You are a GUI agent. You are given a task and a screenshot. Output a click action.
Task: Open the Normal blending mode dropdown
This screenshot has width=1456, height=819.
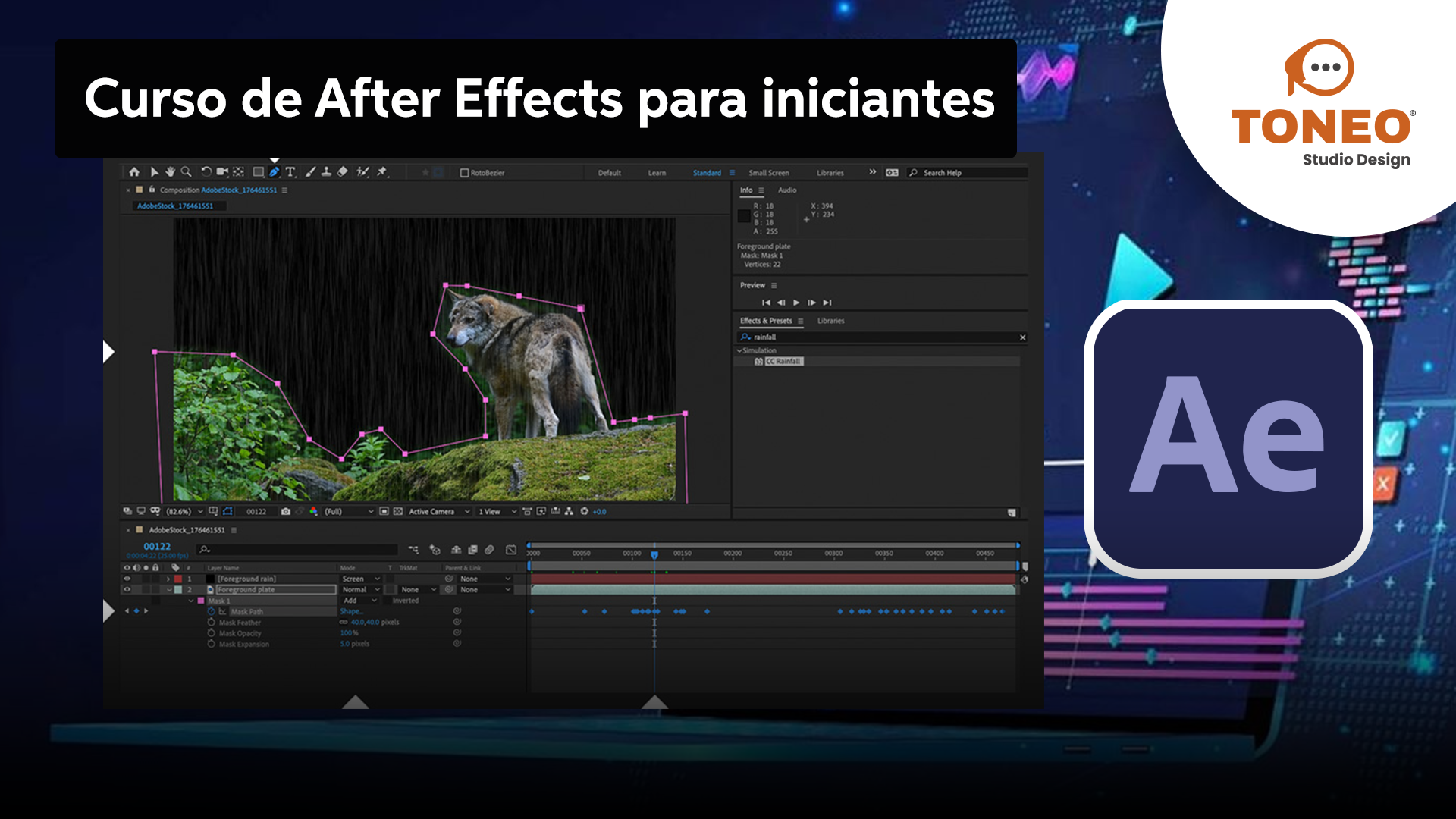click(x=360, y=589)
